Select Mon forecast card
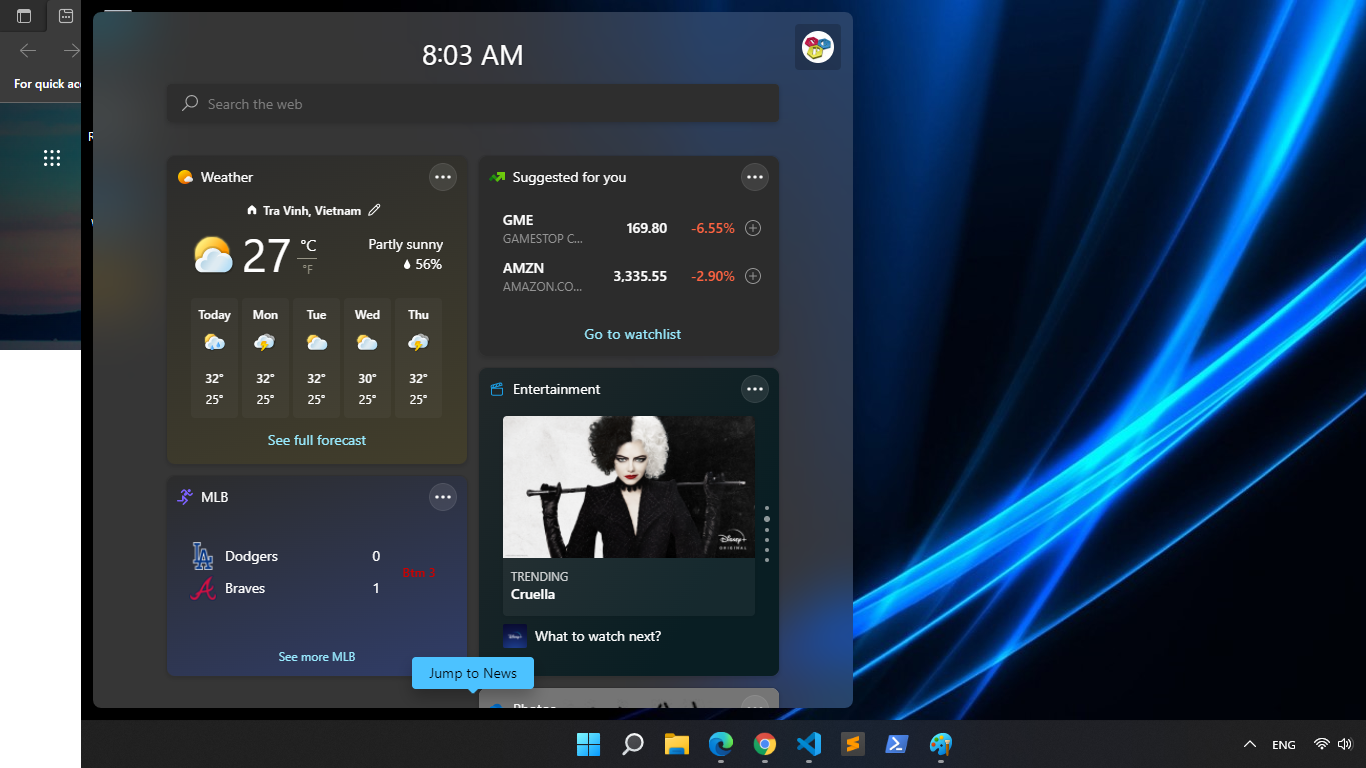This screenshot has height=768, width=1366. 265,358
